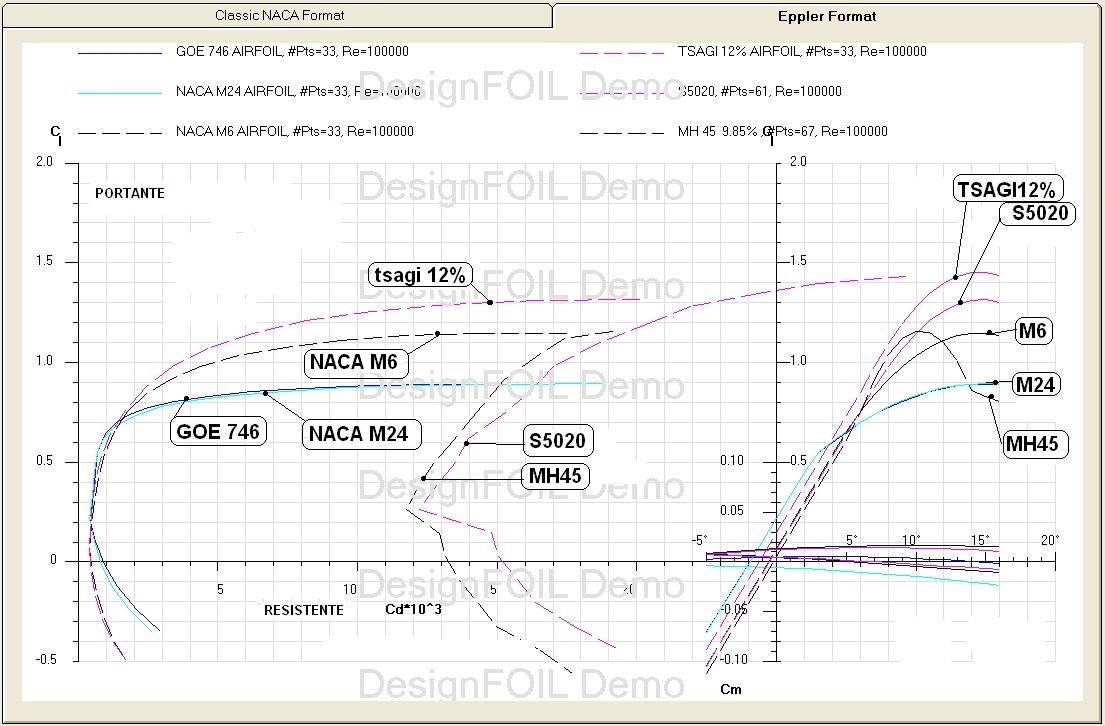Viewport: 1105px width, 726px height.
Task: Click the PORTANTE axis label
Action: pos(130,193)
